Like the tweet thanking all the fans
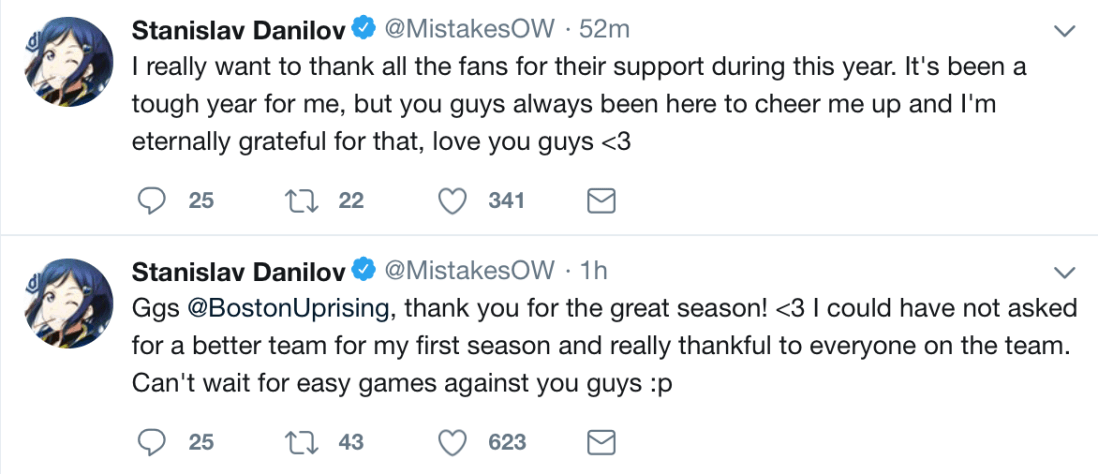Image resolution: width=1098 pixels, height=474 pixels. pos(453,201)
